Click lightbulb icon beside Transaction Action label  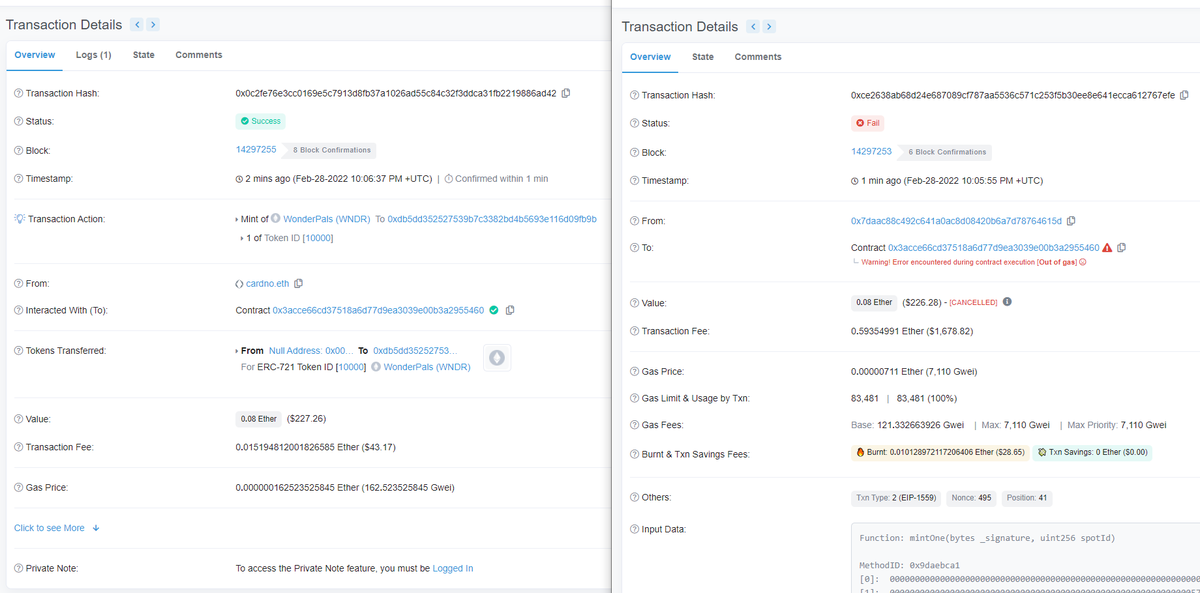[18, 219]
